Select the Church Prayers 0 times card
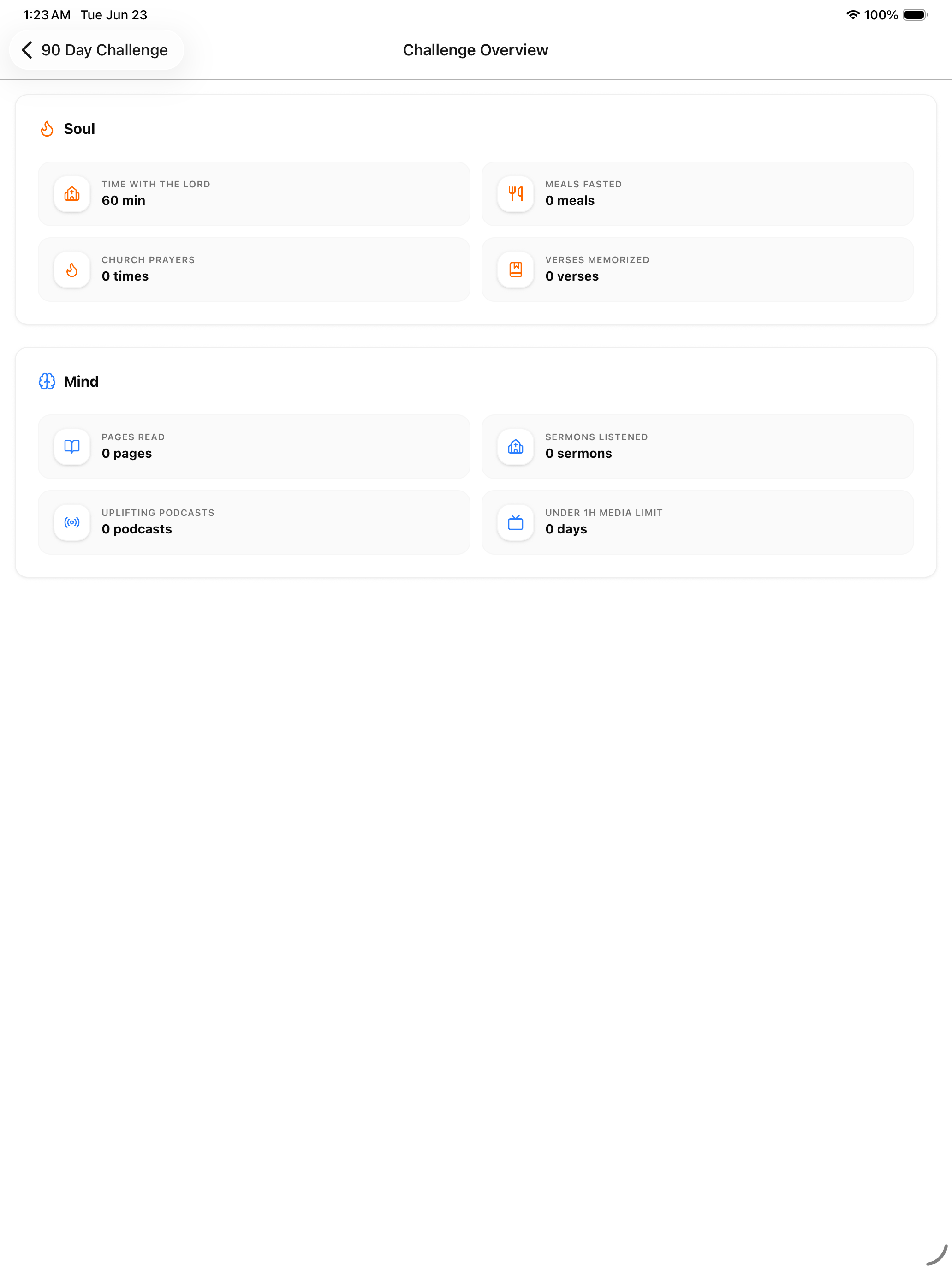 tap(254, 270)
